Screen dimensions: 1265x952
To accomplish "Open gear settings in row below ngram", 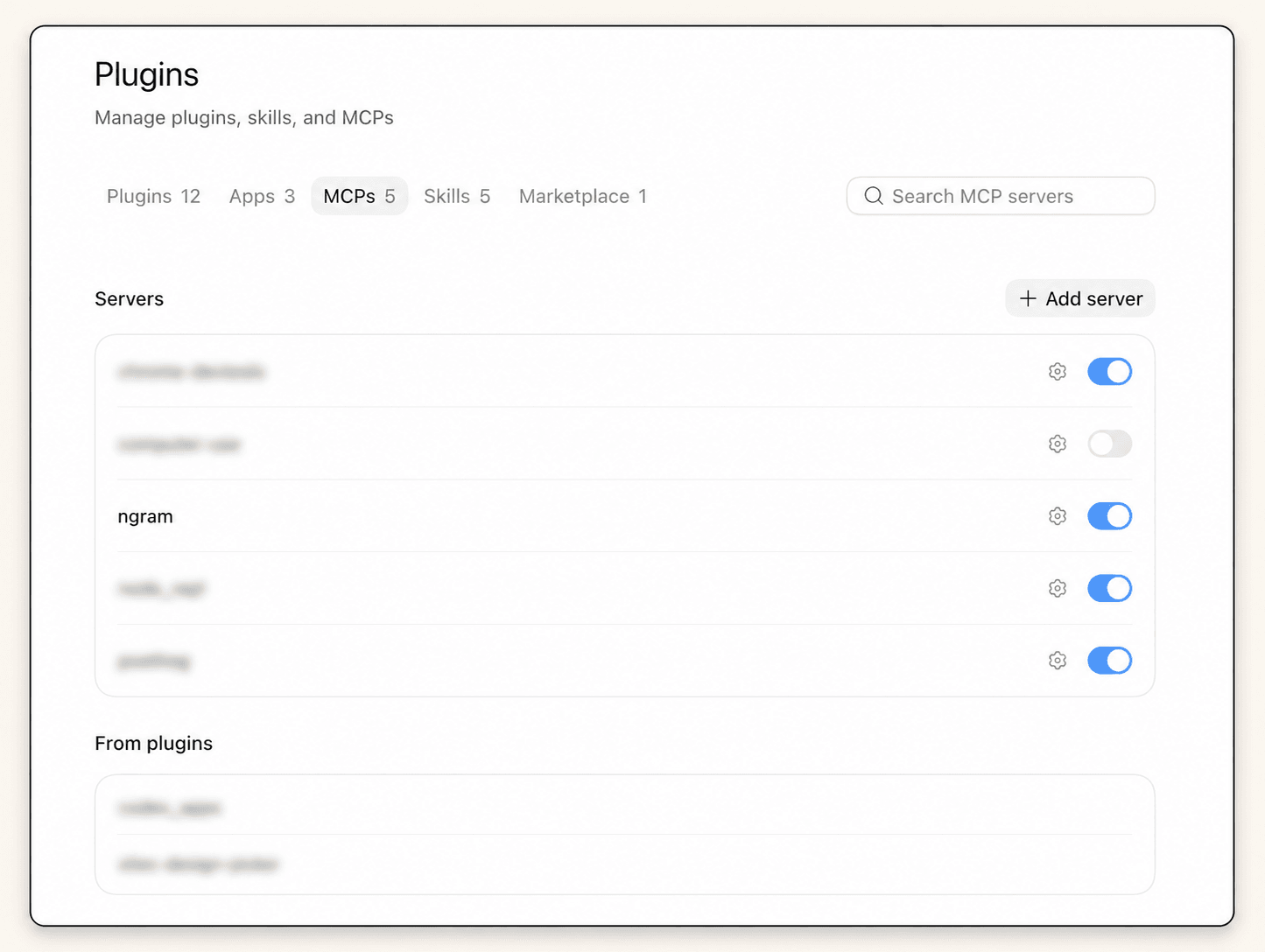I will click(x=1058, y=588).
